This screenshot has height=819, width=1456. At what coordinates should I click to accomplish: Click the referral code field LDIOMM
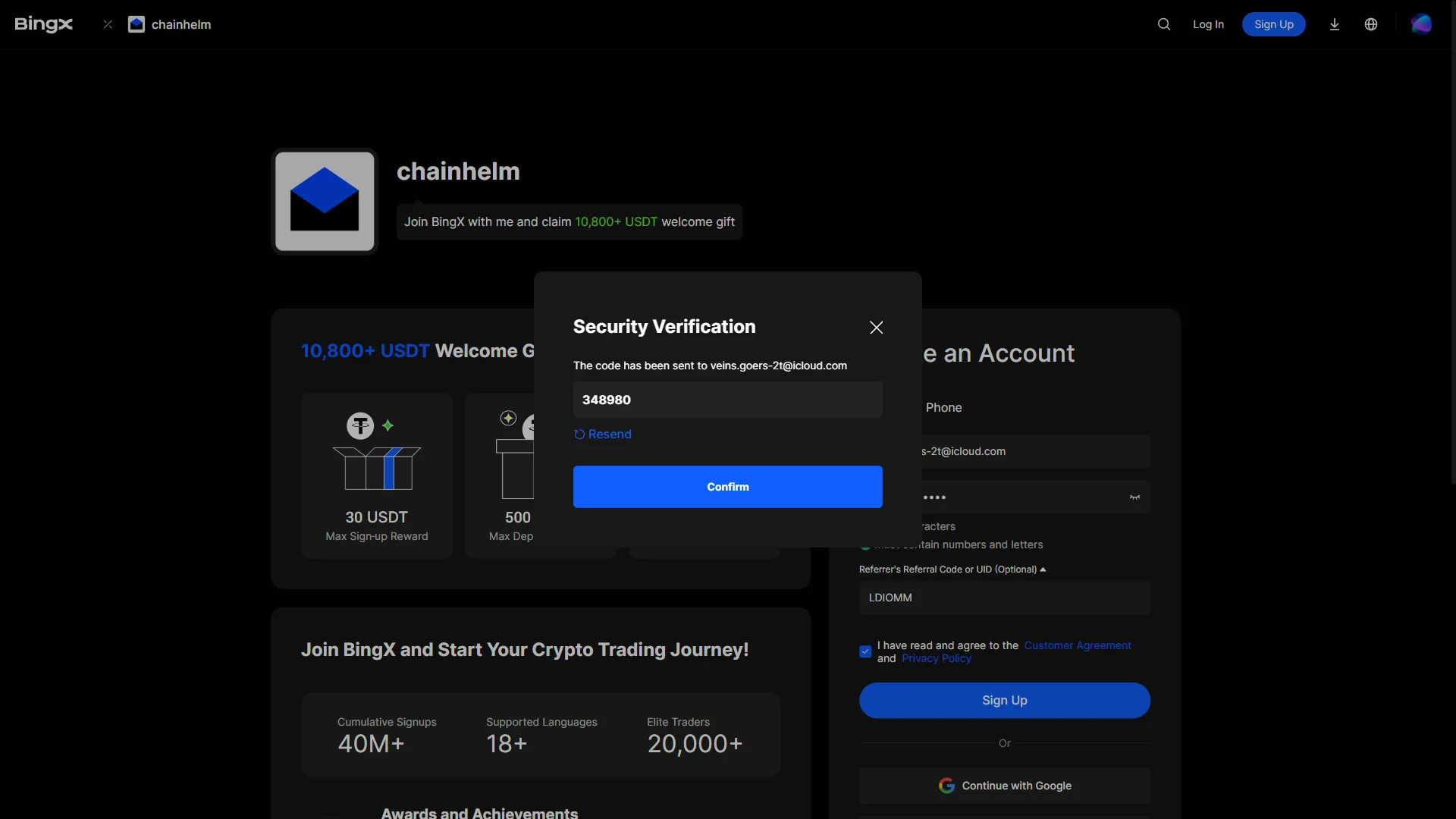[x=1005, y=598]
